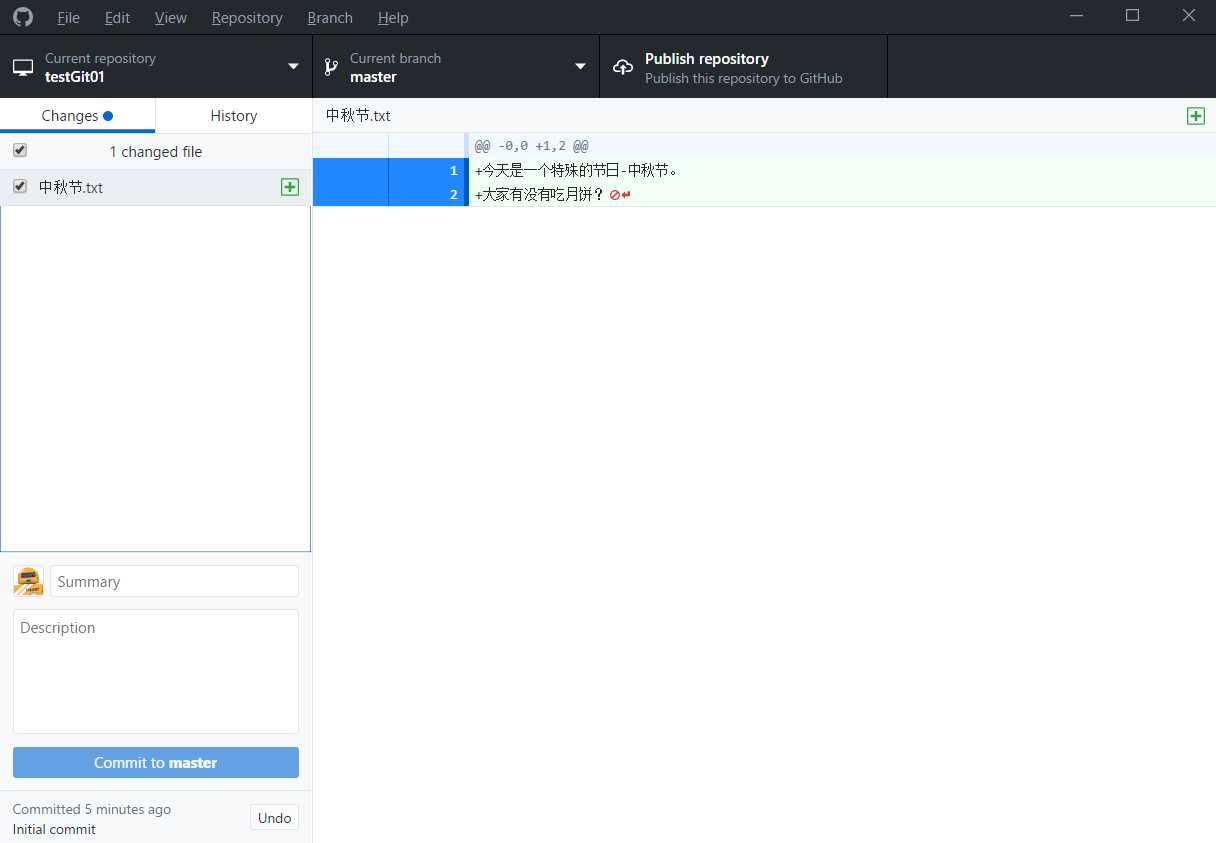Click Publish repository button

(x=743, y=67)
